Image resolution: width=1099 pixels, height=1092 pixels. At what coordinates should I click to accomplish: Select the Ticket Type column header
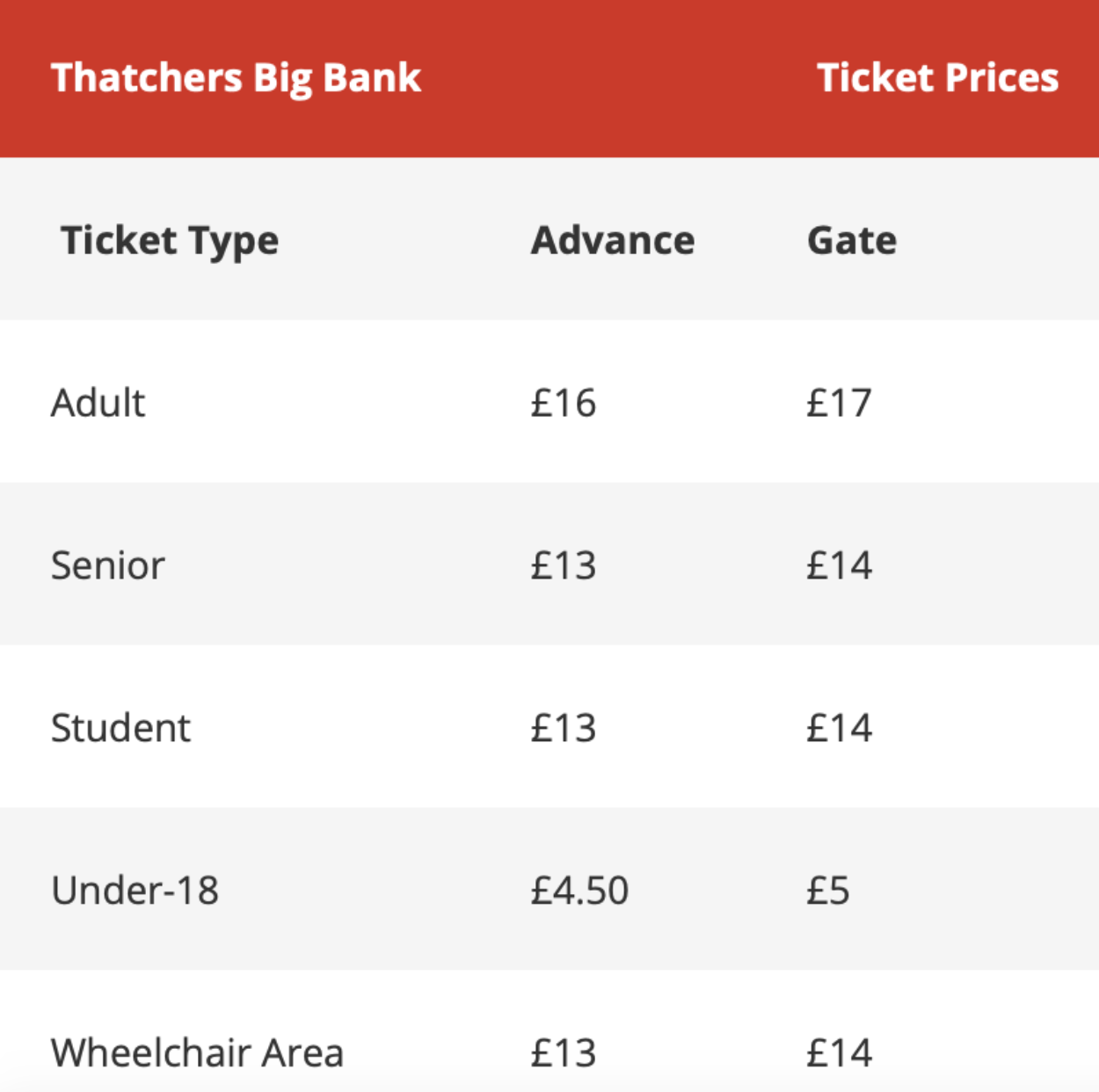pyautogui.click(x=170, y=242)
